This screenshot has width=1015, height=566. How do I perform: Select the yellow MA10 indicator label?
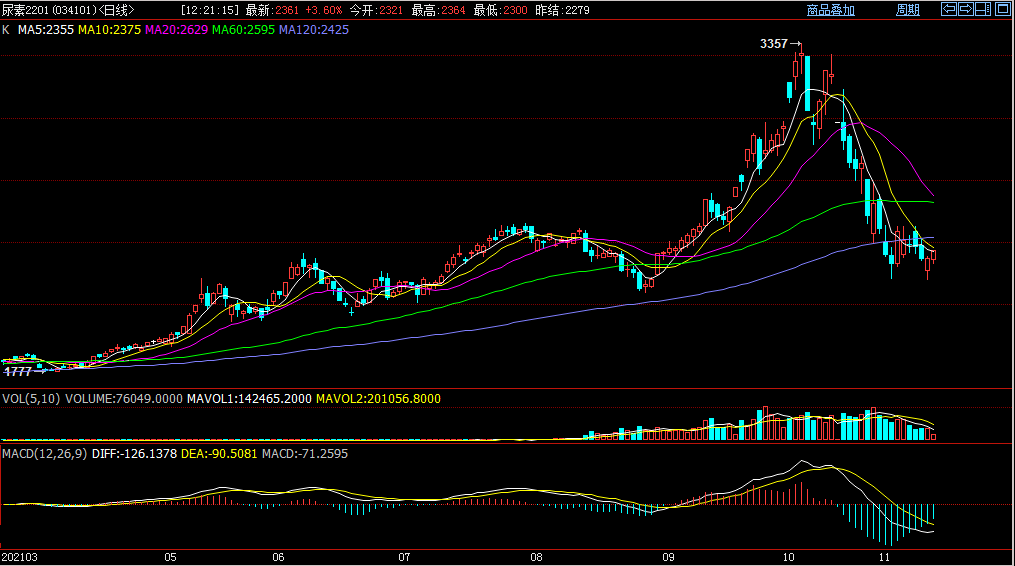(110, 30)
